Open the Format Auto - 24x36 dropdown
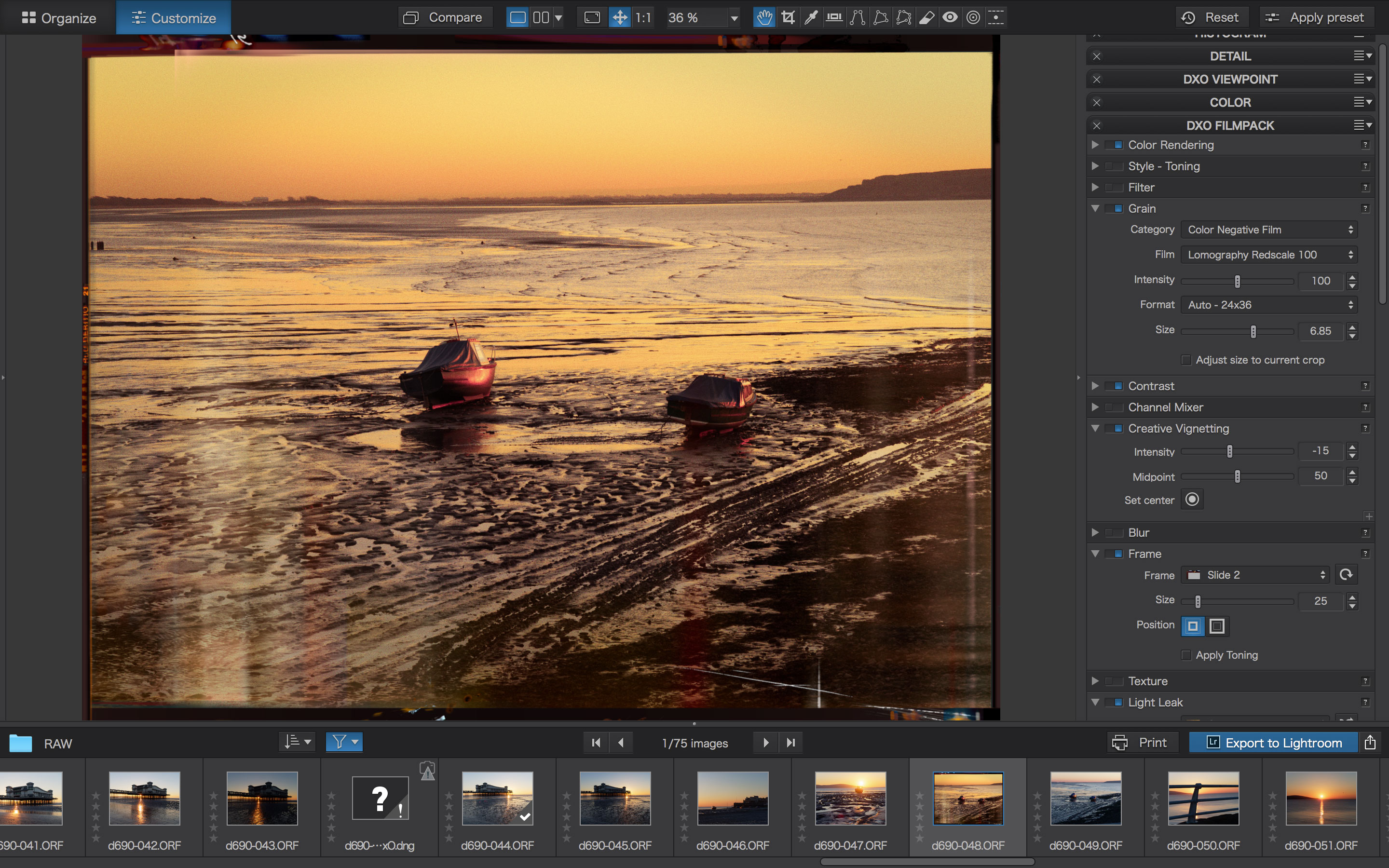The width and height of the screenshot is (1389, 868). (1269, 305)
